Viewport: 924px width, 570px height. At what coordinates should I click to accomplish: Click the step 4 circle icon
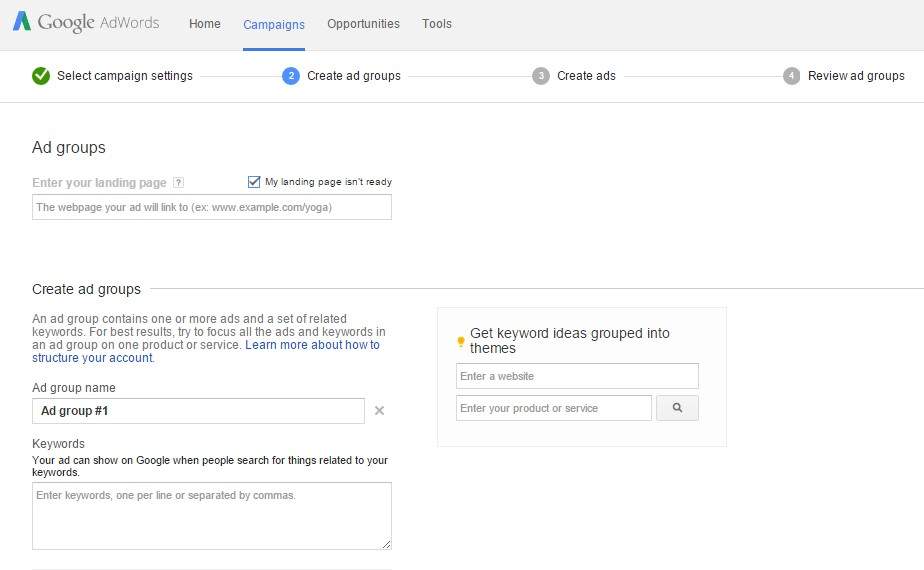(x=792, y=76)
